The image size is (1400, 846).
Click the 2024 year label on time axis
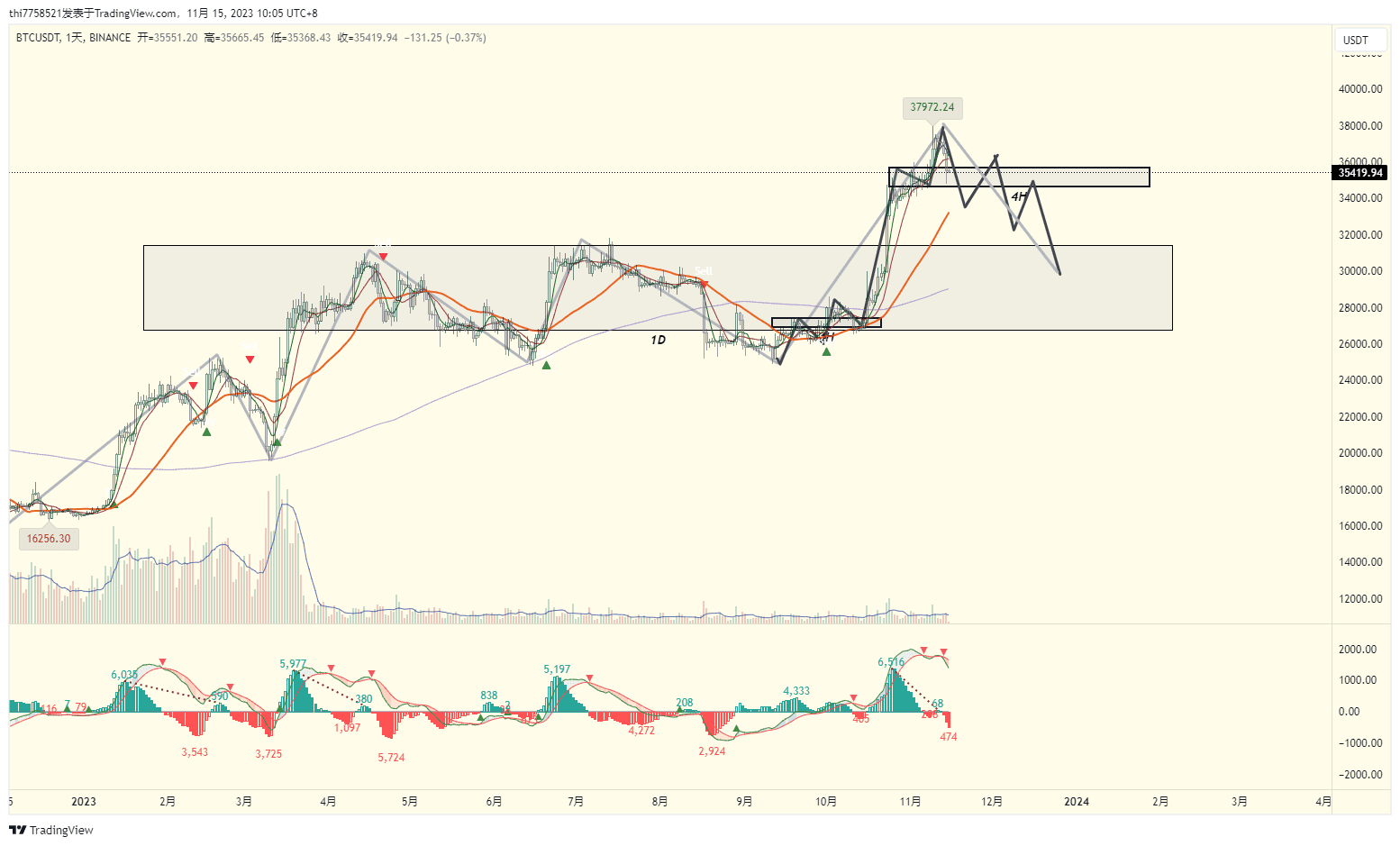[x=1077, y=802]
